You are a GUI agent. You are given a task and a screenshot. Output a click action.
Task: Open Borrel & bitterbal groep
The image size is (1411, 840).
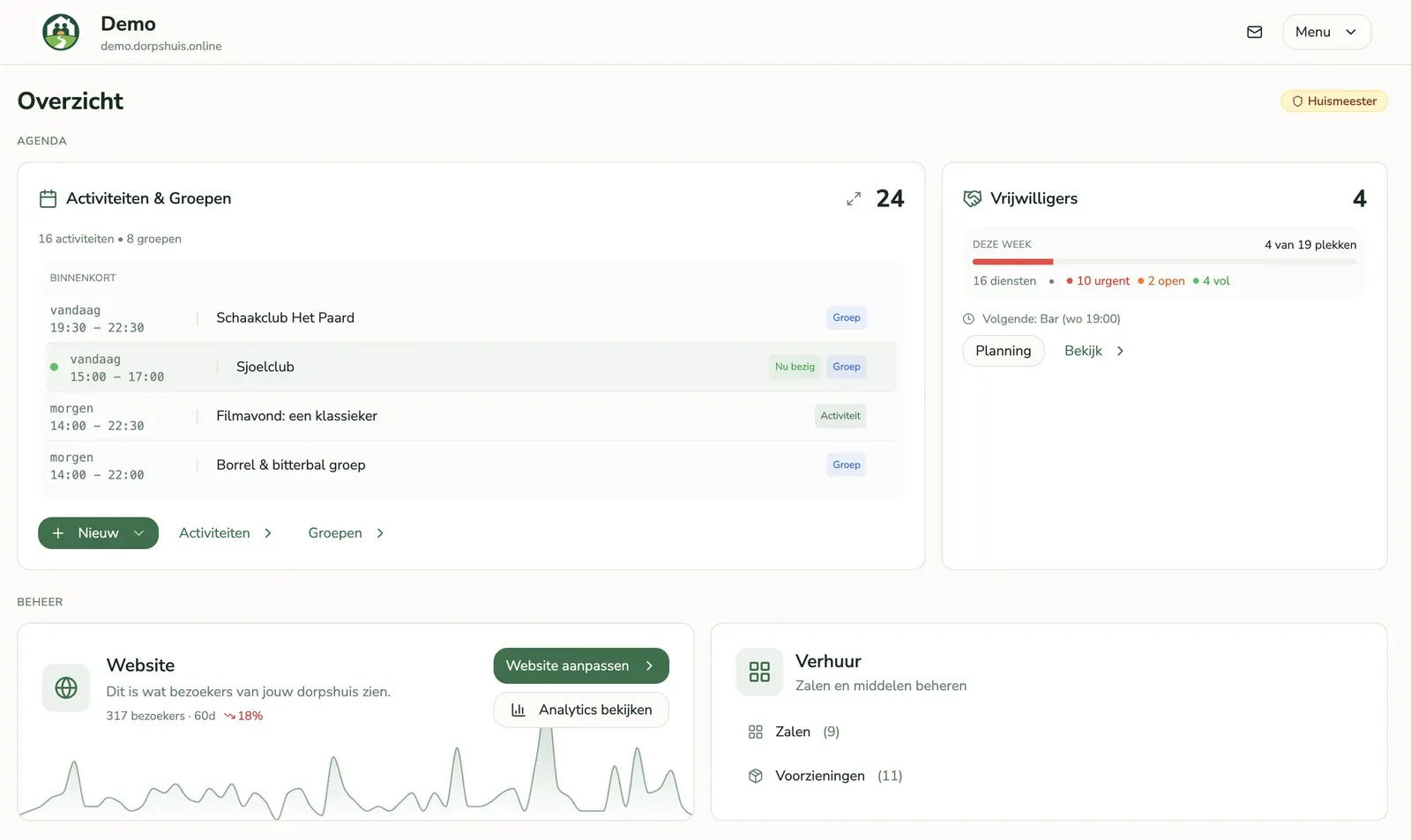(x=471, y=465)
